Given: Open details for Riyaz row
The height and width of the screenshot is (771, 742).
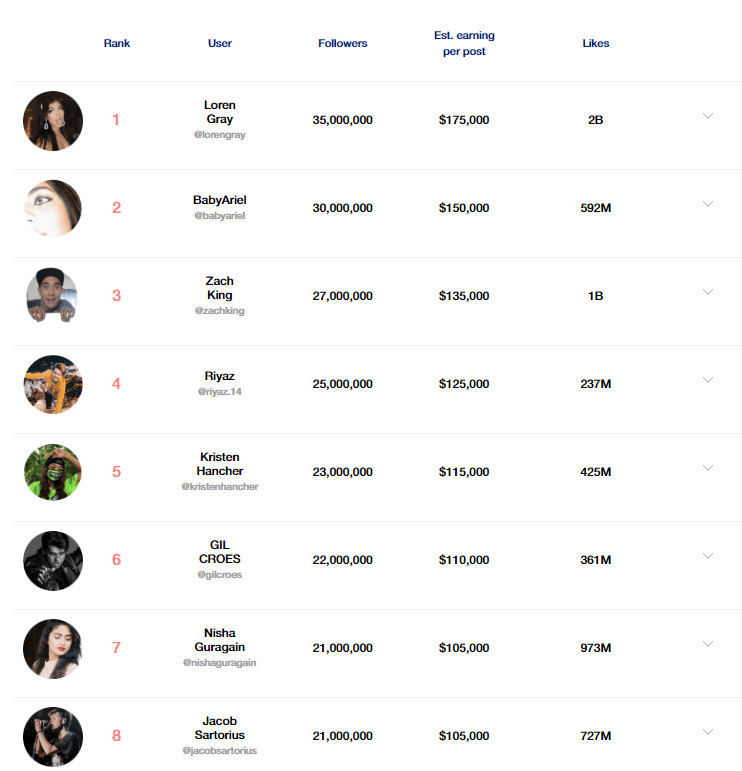Looking at the screenshot, I should pos(708,380).
